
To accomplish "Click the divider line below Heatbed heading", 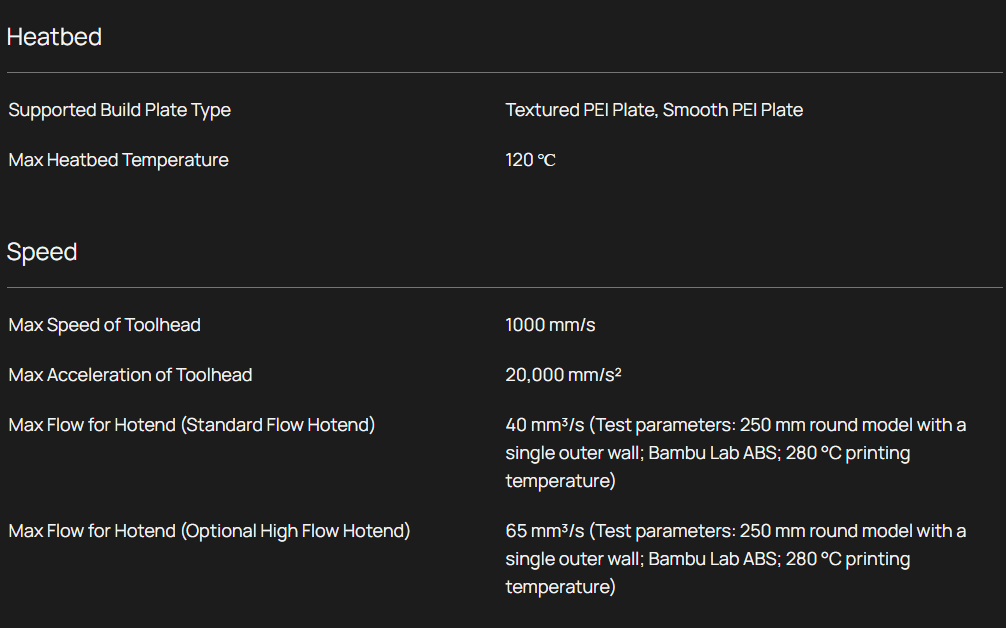I will pyautogui.click(x=503, y=72).
